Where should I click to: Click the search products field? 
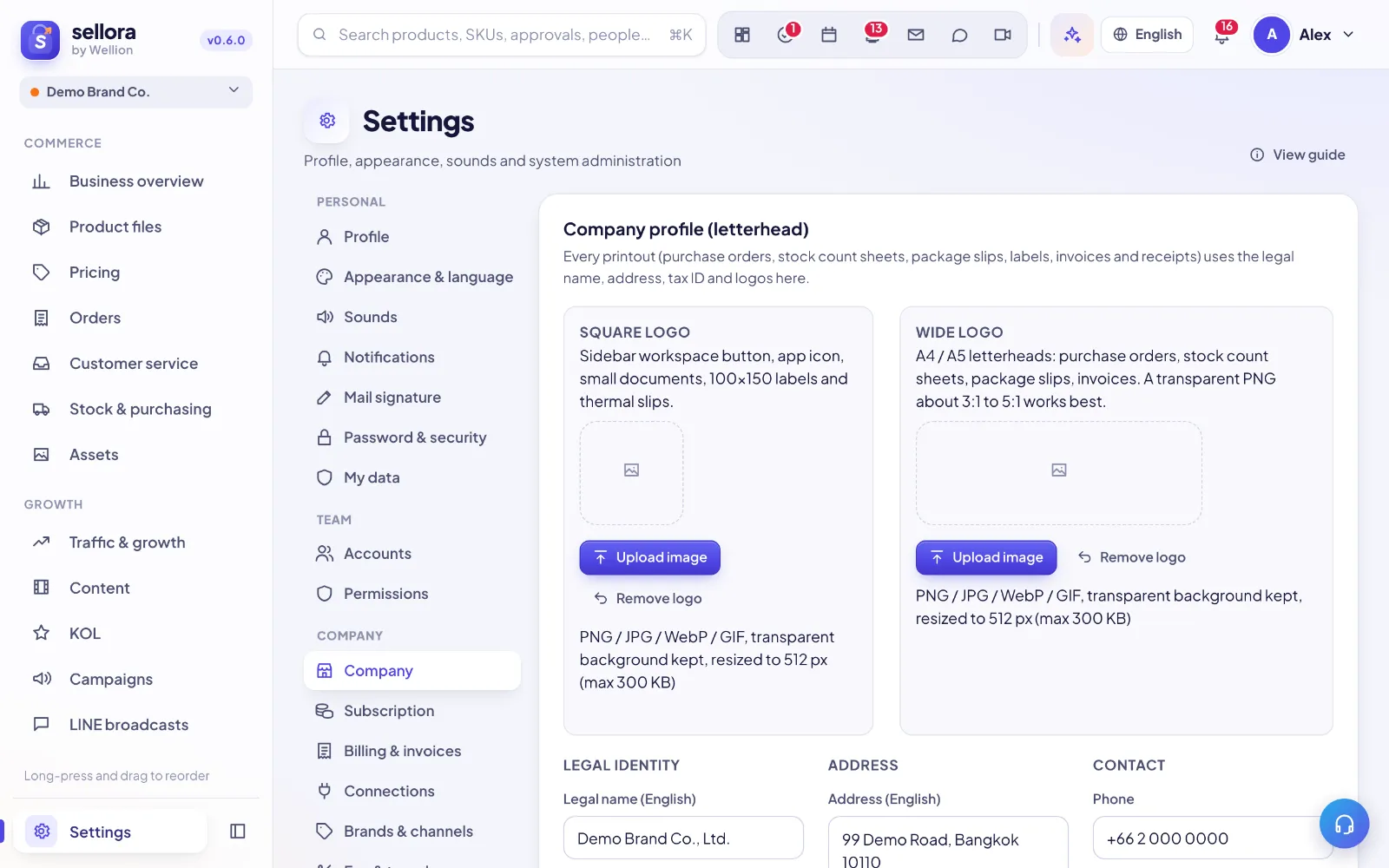(501, 35)
